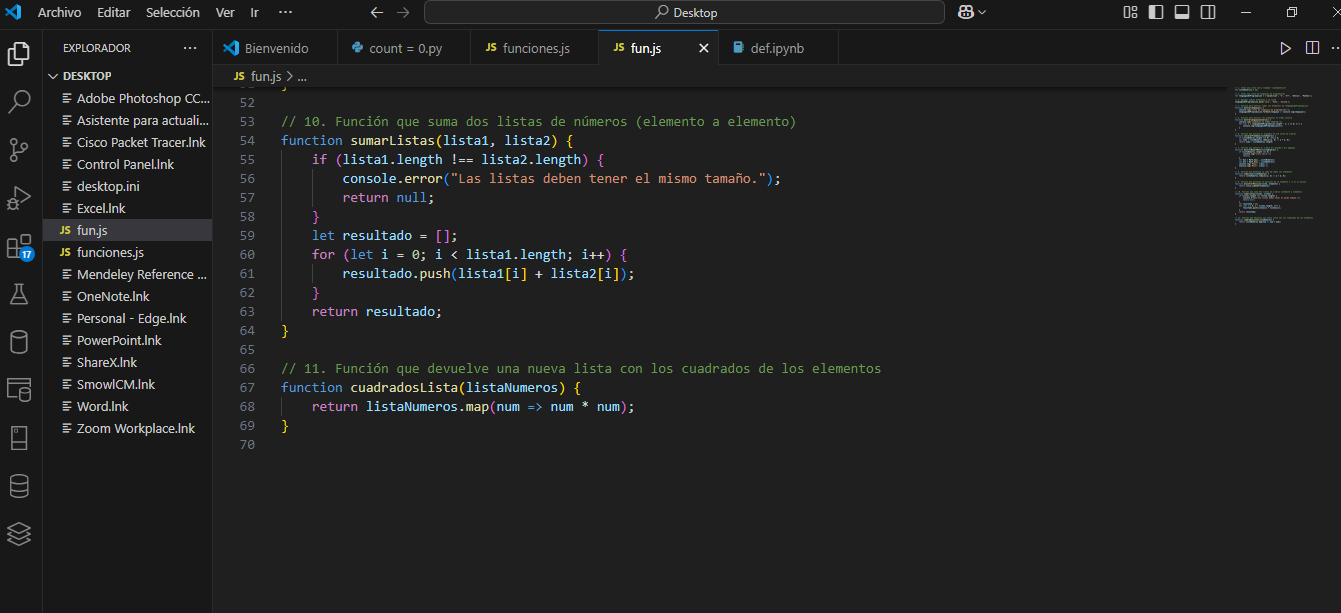Open the Explorer view in activity bar
This screenshot has width=1341, height=613.
[19, 53]
